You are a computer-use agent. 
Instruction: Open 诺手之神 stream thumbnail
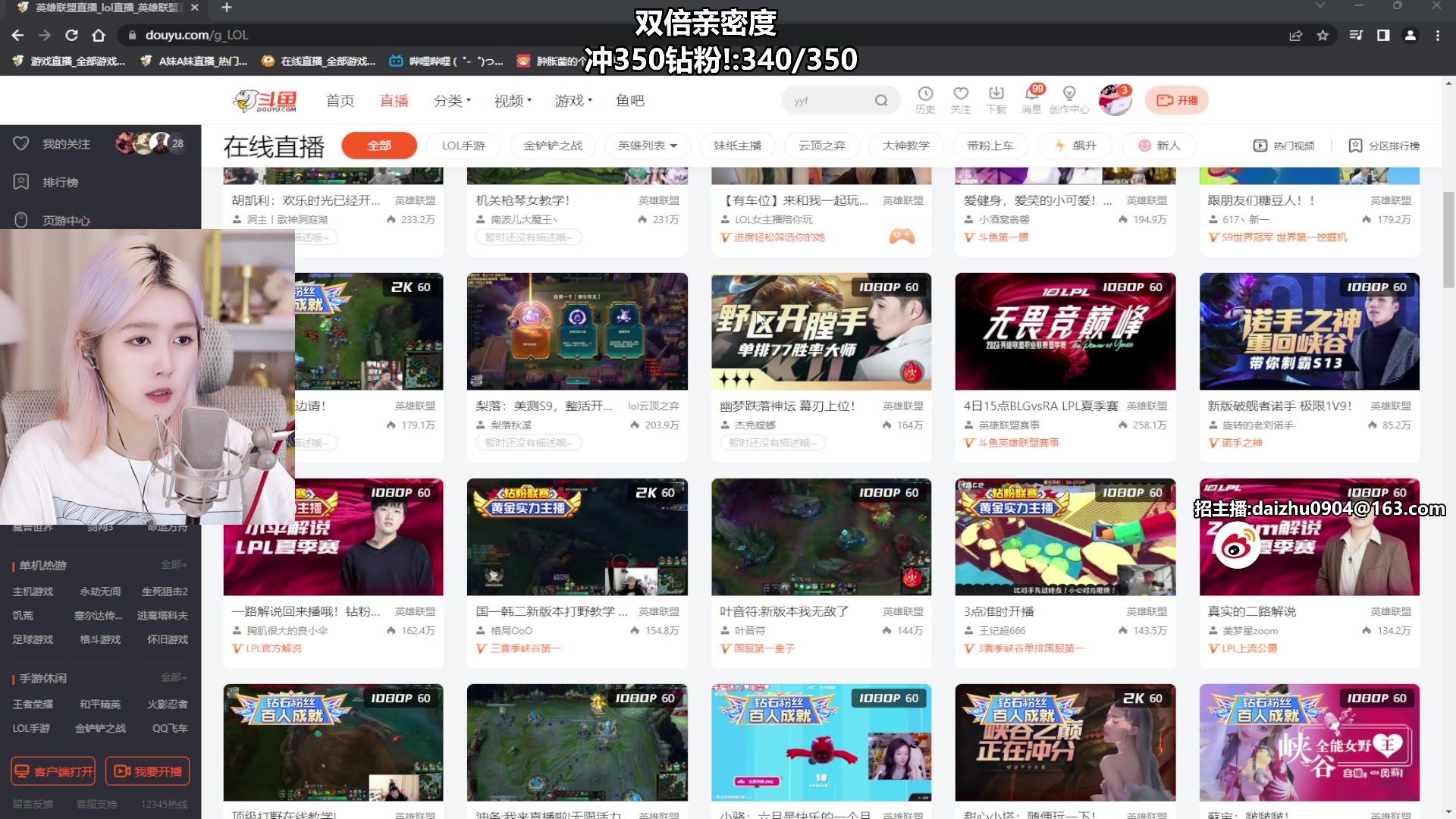(1310, 331)
